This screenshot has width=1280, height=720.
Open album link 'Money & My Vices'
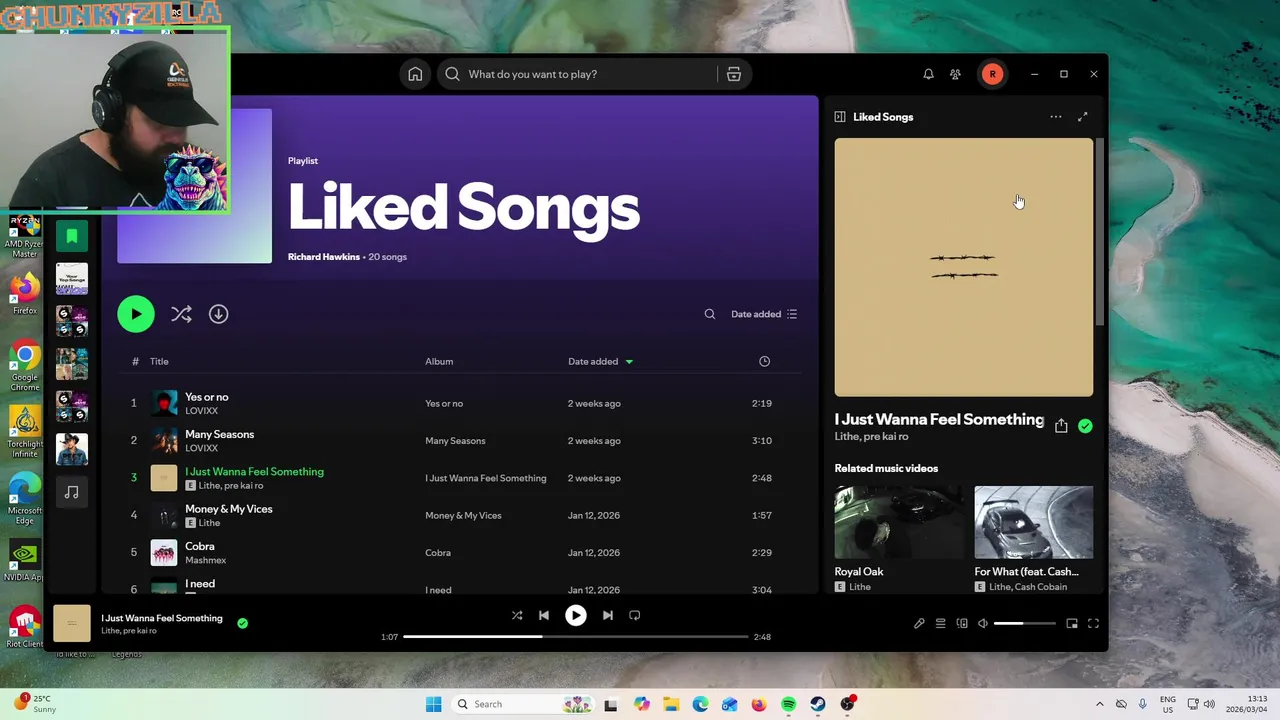pos(463,515)
